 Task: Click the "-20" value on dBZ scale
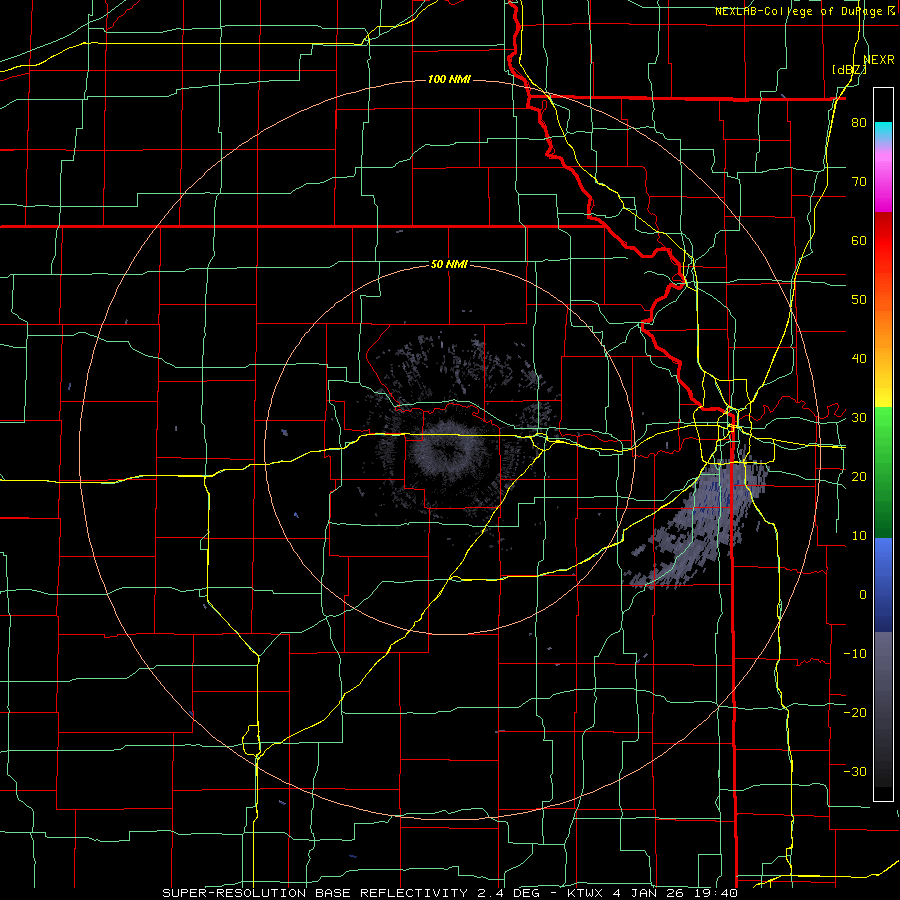(x=855, y=712)
